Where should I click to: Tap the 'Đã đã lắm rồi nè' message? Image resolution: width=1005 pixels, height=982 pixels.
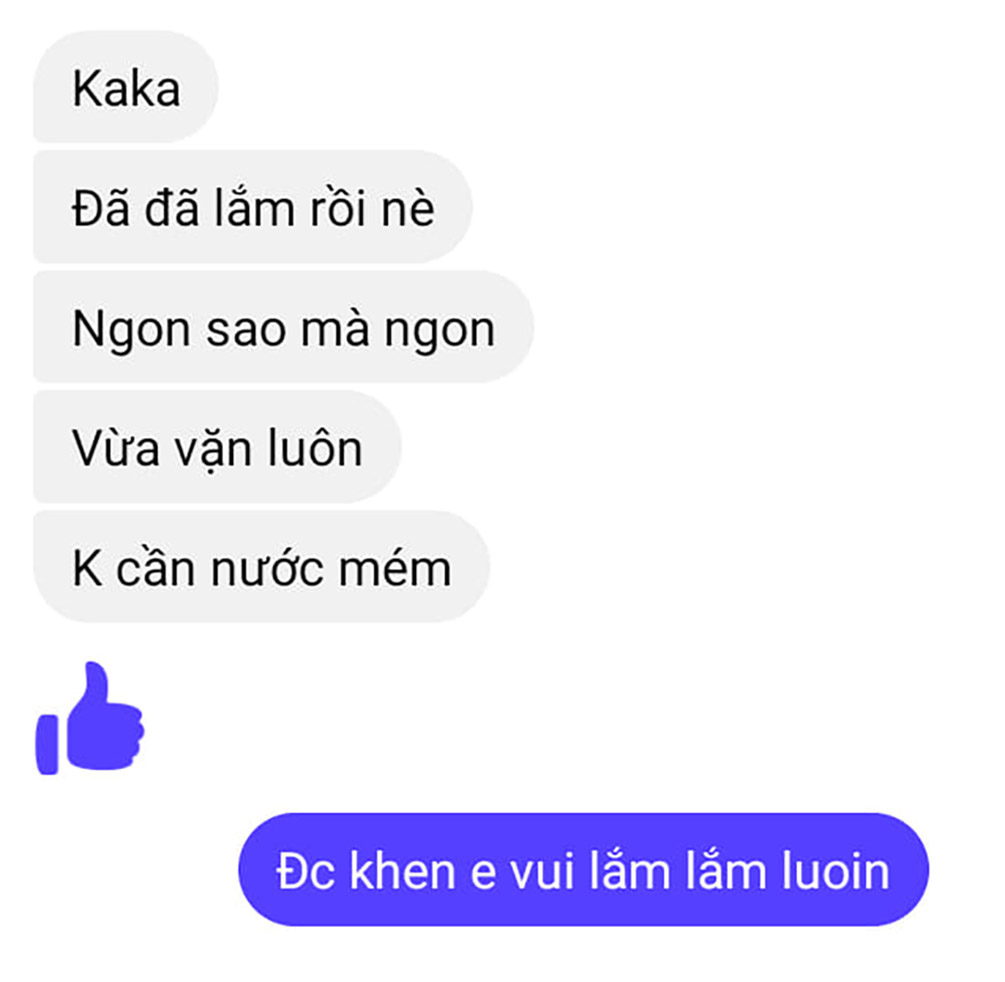pyautogui.click(x=253, y=206)
